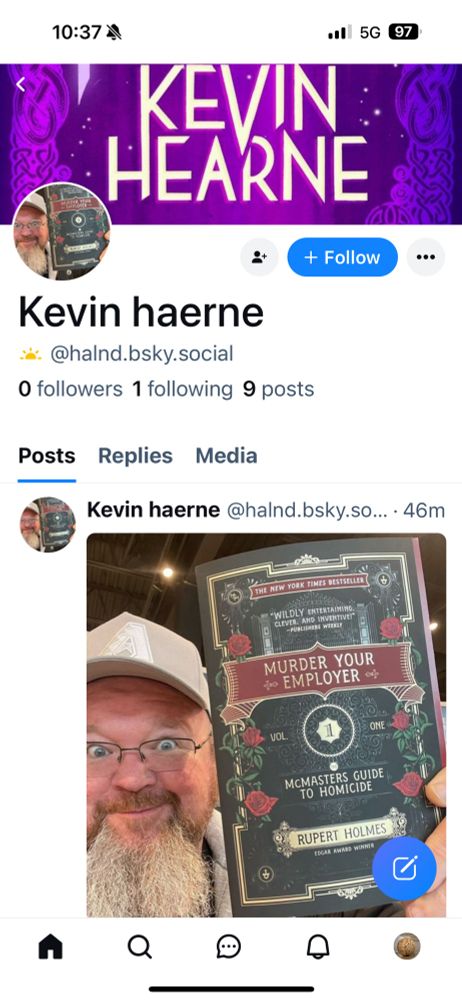Open my profile avatar in the bottom bar
Viewport: 462px width, 1000px height.
point(406,946)
